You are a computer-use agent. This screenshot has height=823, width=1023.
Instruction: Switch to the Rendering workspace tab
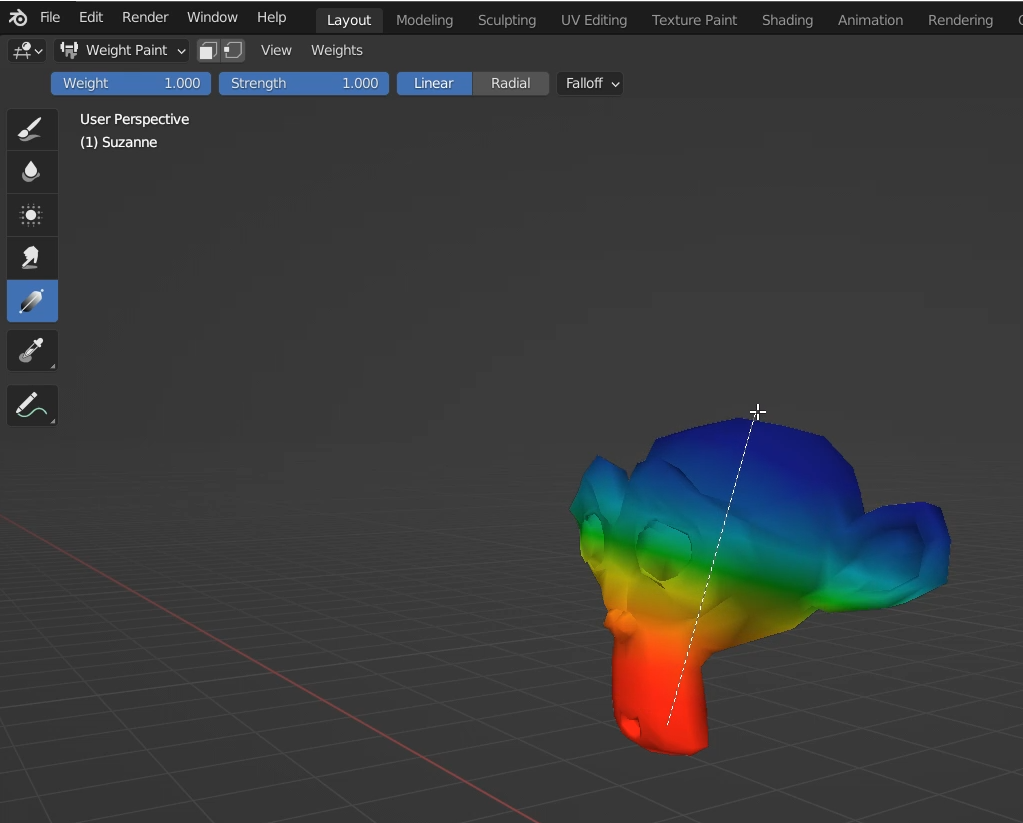pos(960,20)
